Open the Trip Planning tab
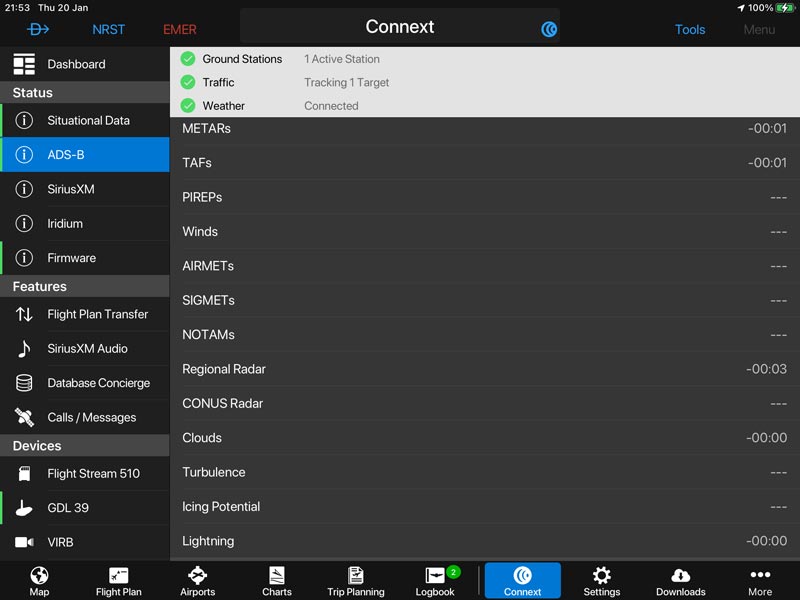 (356, 581)
